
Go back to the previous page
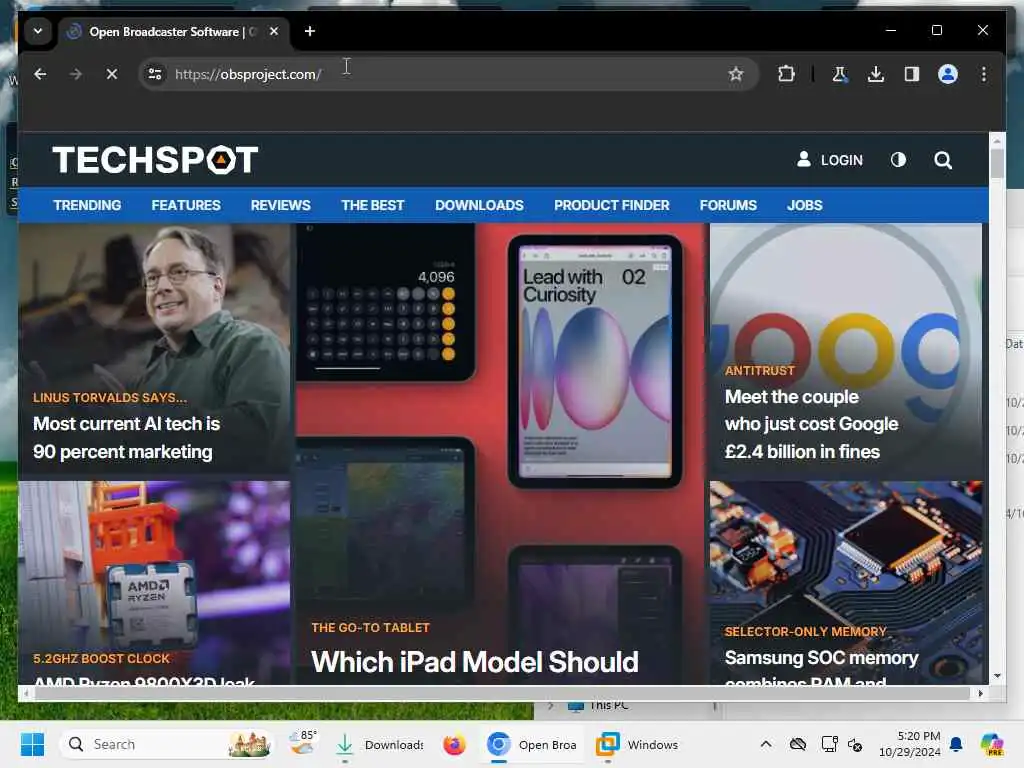(40, 74)
